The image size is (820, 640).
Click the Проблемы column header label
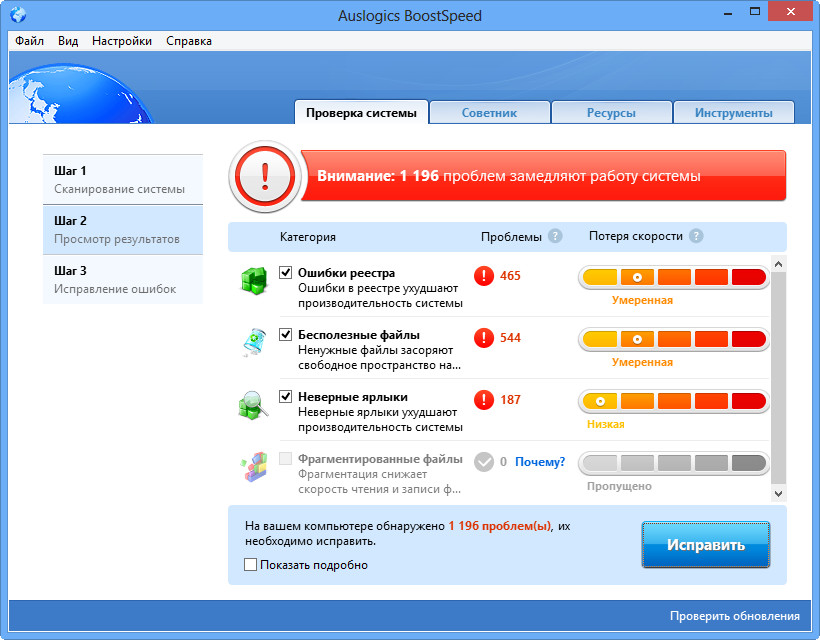(511, 237)
